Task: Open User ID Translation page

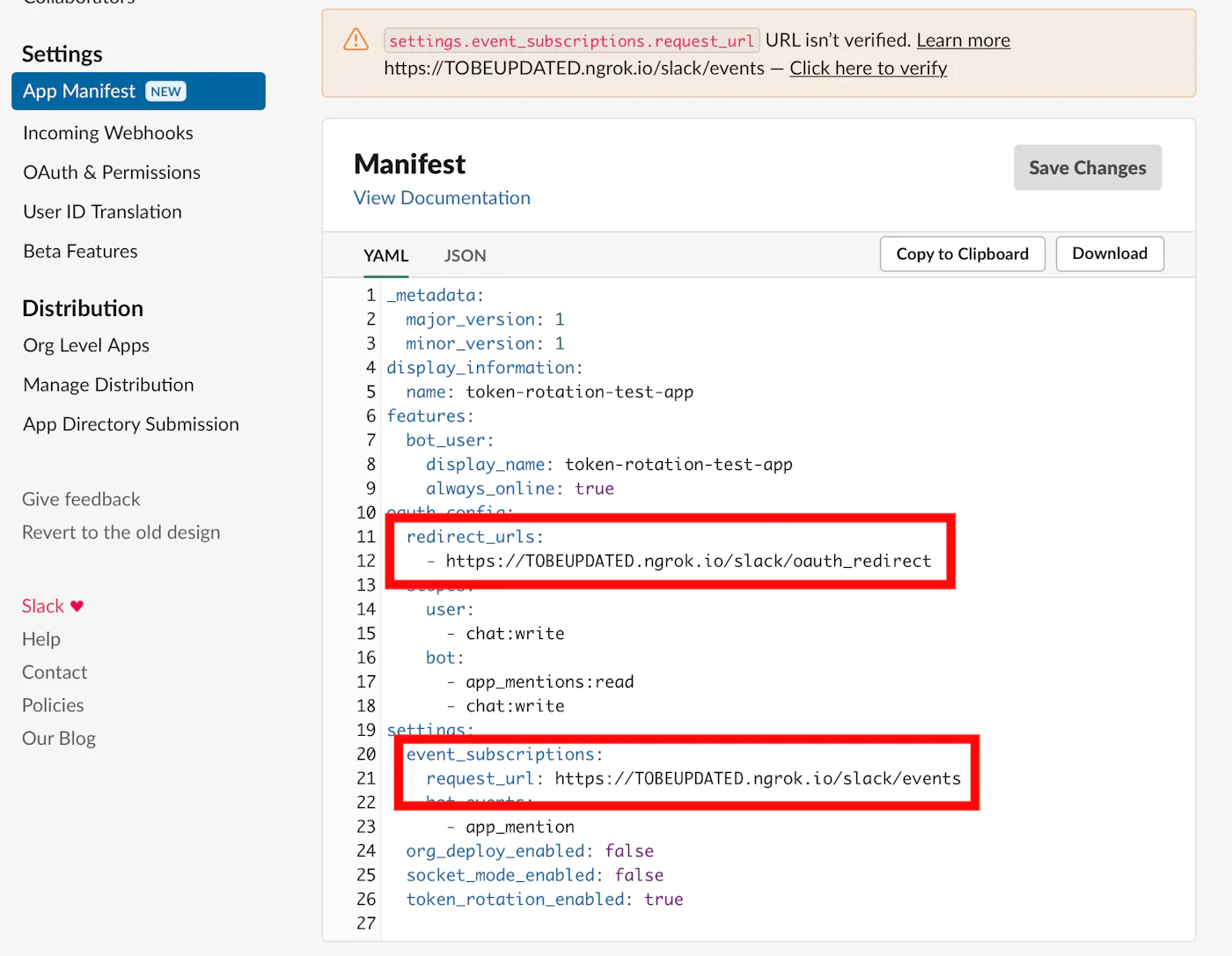Action: click(x=103, y=212)
